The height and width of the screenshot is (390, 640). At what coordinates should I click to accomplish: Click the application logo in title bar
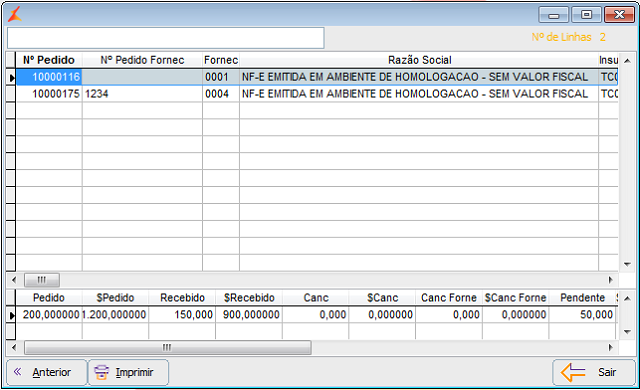click(15, 14)
